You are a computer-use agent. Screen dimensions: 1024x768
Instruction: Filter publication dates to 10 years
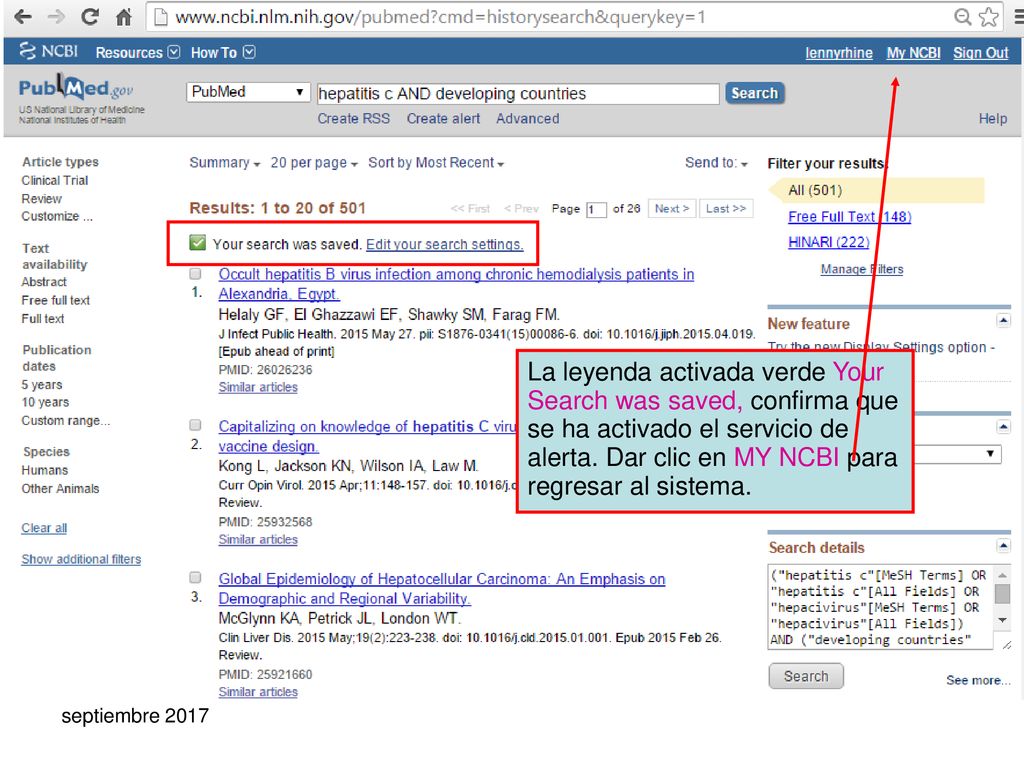pyautogui.click(x=45, y=402)
